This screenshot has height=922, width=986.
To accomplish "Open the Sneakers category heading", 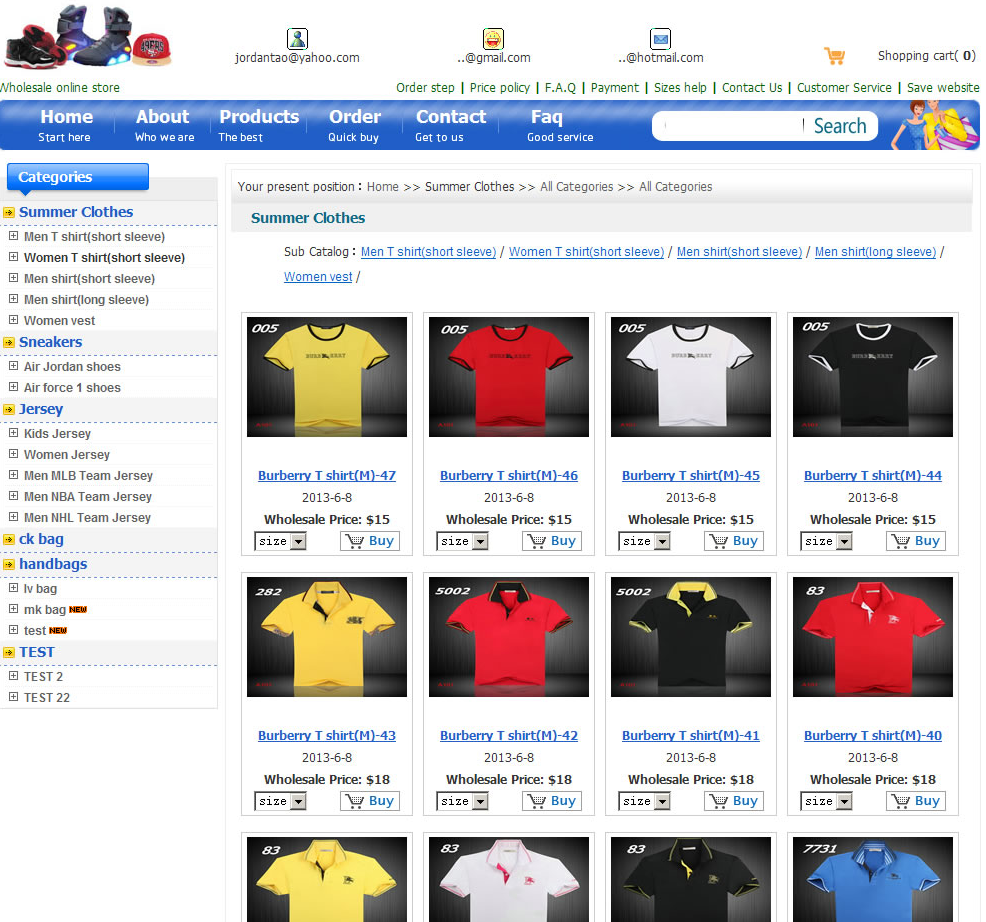I will (50, 342).
